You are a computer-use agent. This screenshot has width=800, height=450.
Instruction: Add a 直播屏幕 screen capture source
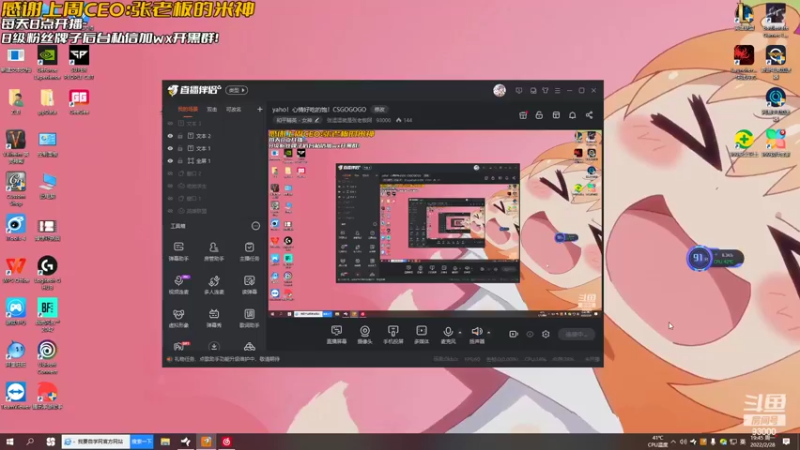click(336, 334)
